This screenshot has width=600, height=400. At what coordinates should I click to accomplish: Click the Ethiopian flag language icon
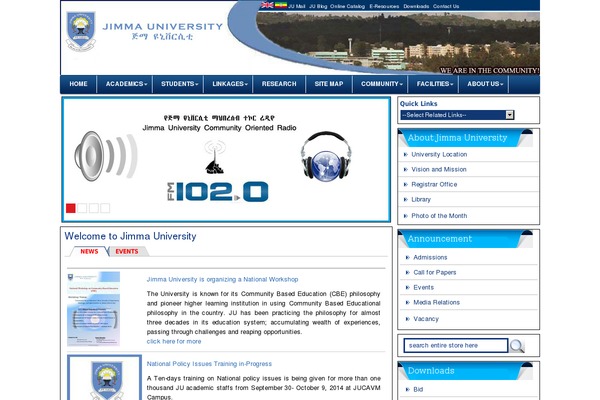[x=281, y=5]
